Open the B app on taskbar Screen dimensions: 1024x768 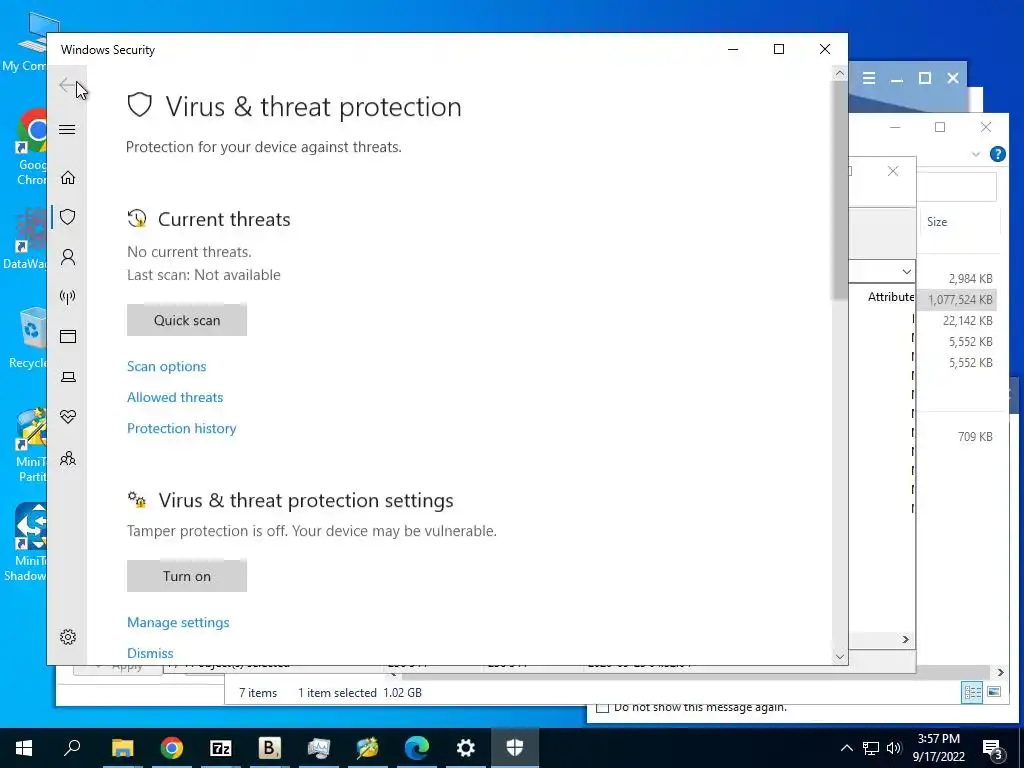pyautogui.click(x=269, y=748)
